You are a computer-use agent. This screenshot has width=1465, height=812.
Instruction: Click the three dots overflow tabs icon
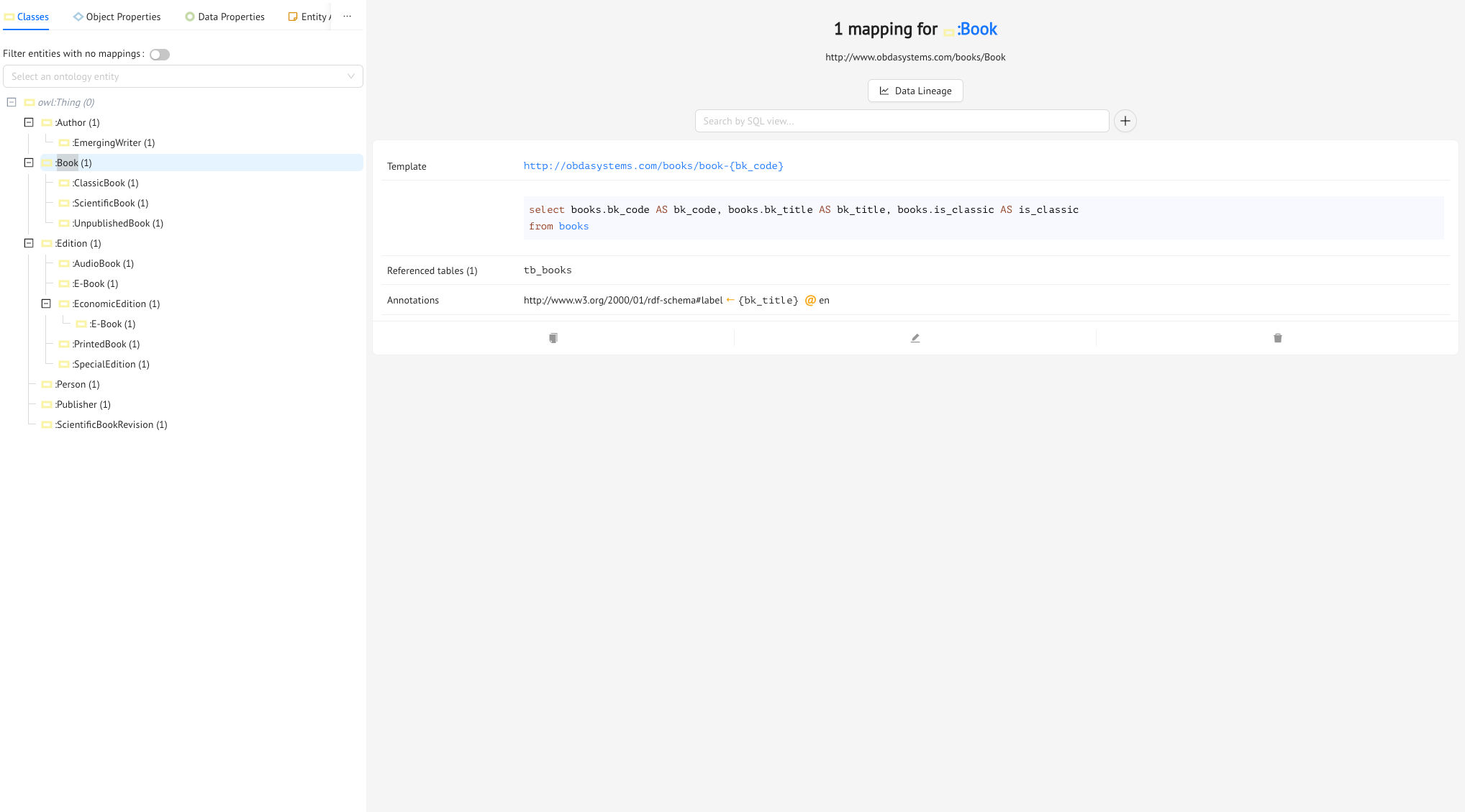click(x=347, y=17)
